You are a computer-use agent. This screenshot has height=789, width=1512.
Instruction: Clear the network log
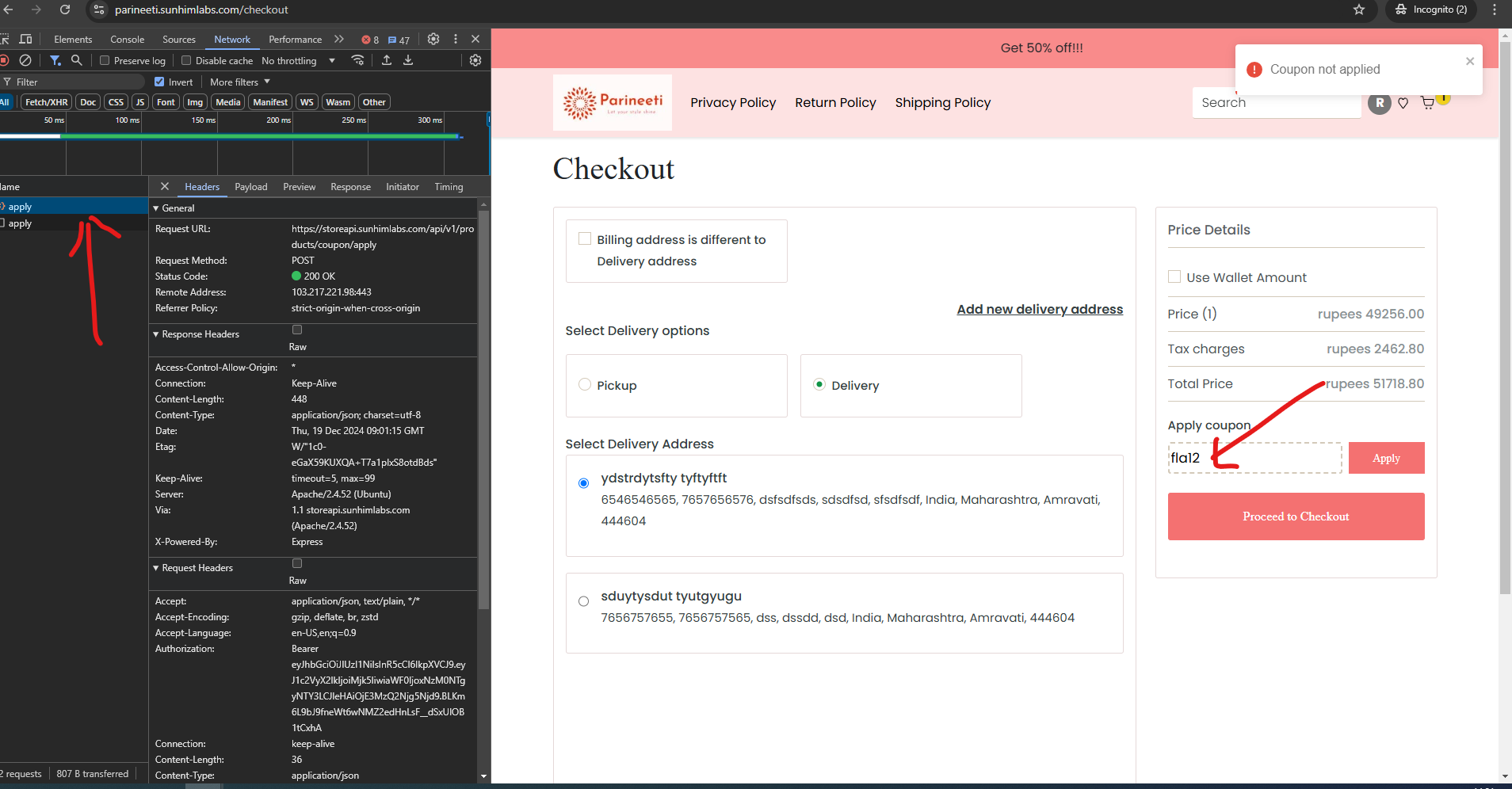coord(25,60)
